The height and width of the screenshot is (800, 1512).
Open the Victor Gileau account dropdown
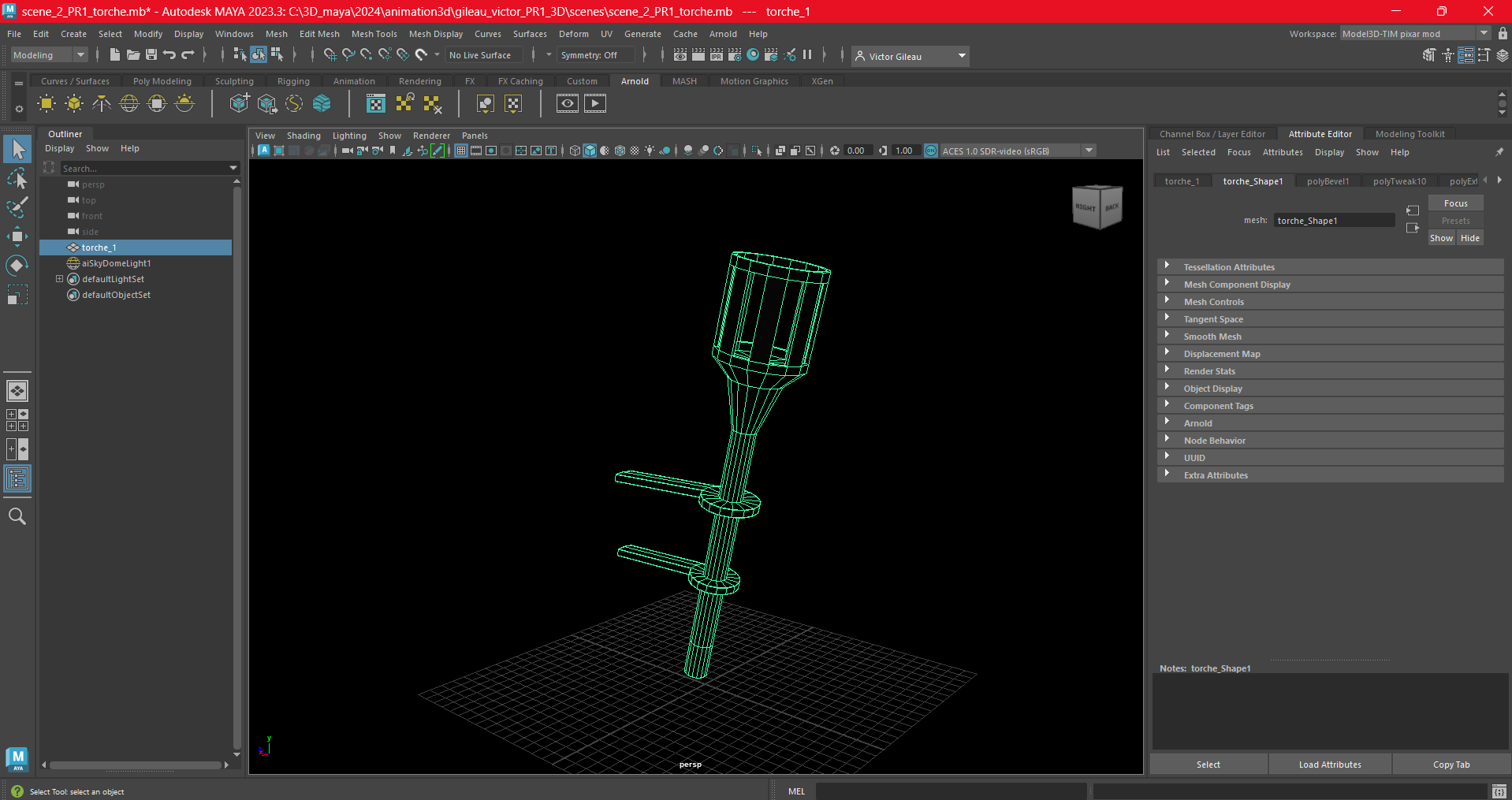(911, 56)
